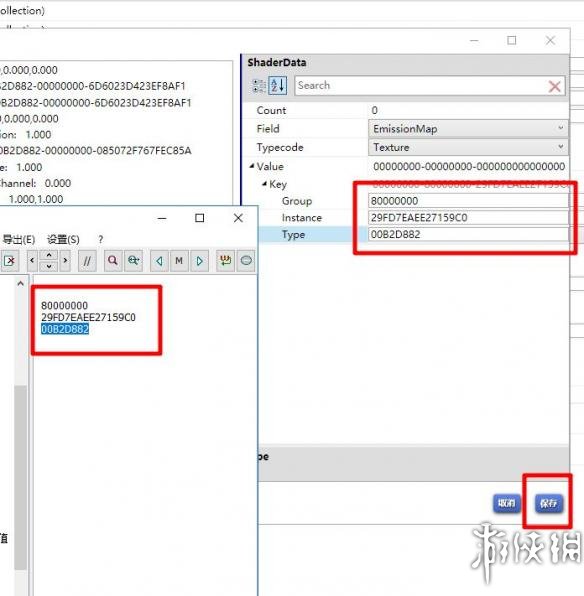The width and height of the screenshot is (584, 596).
Task: Click the 80000000 line in the text editor
Action: [x=64, y=305]
